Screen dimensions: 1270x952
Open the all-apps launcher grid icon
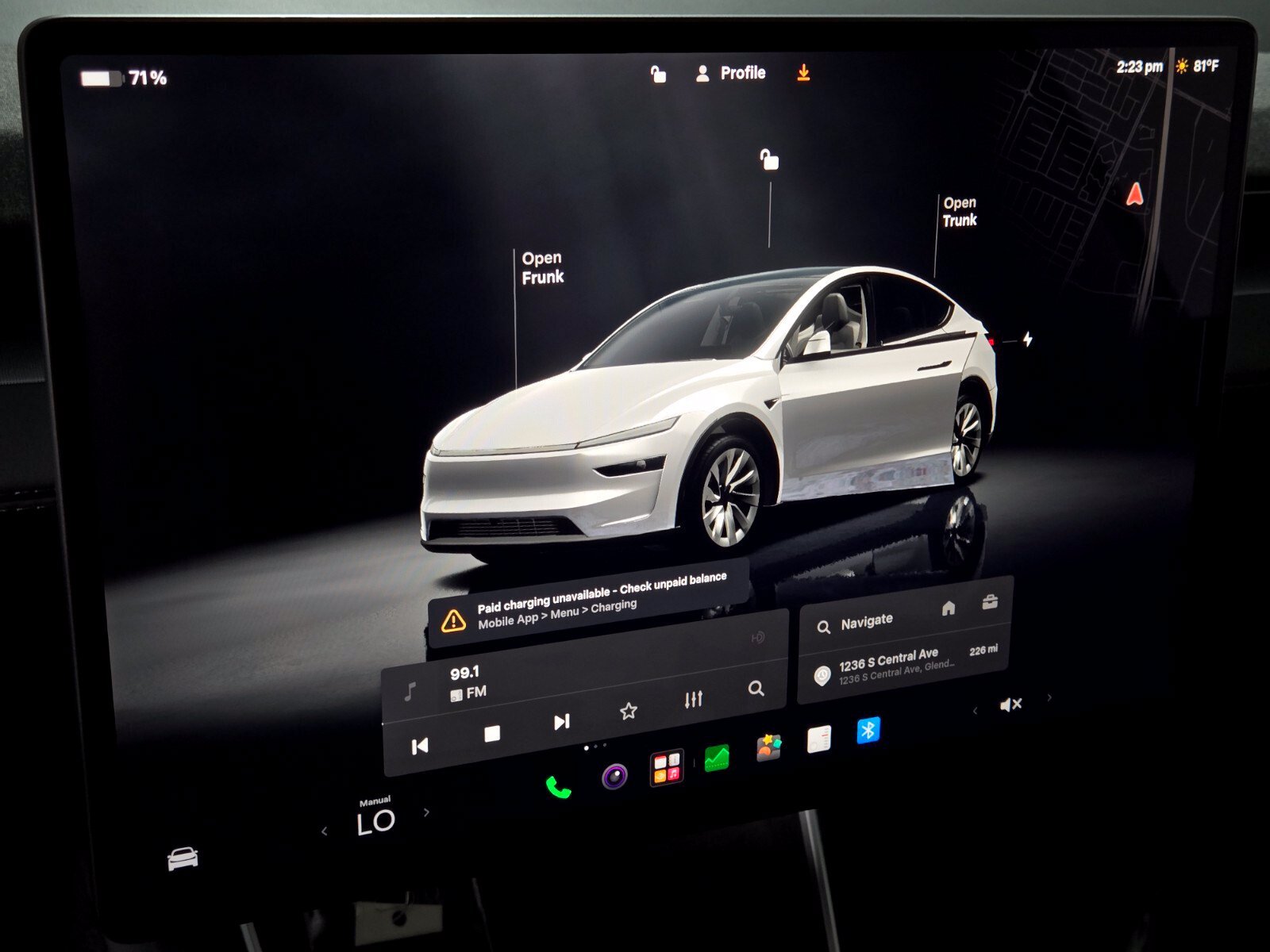667,767
